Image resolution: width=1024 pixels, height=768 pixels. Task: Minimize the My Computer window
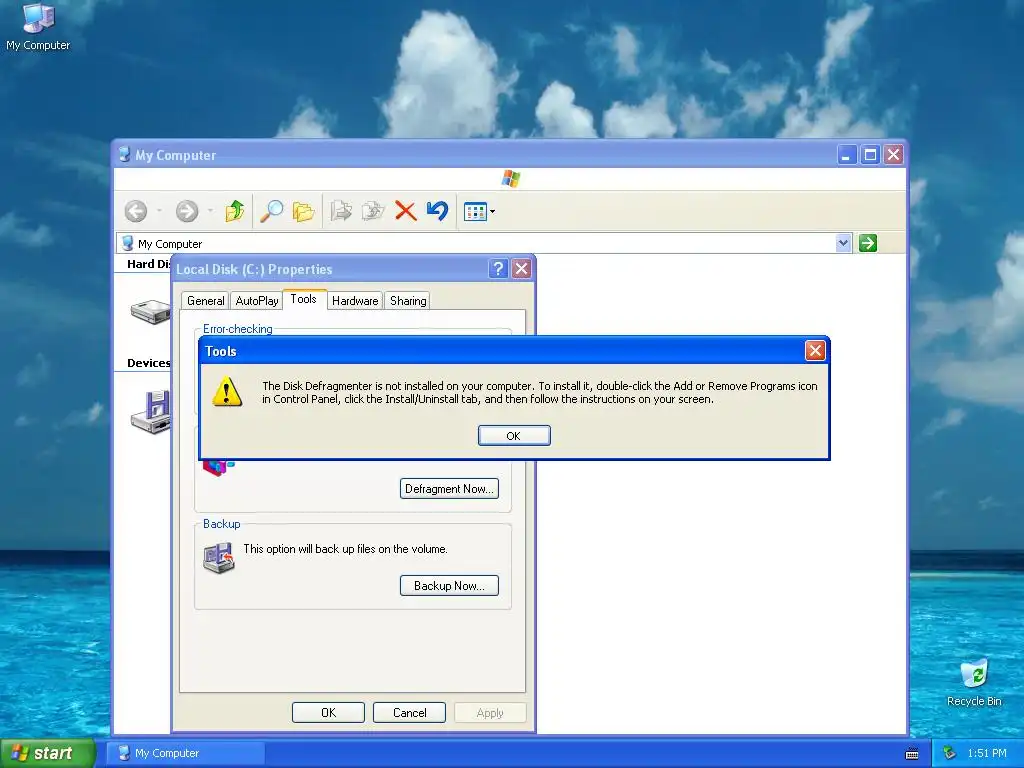(846, 155)
